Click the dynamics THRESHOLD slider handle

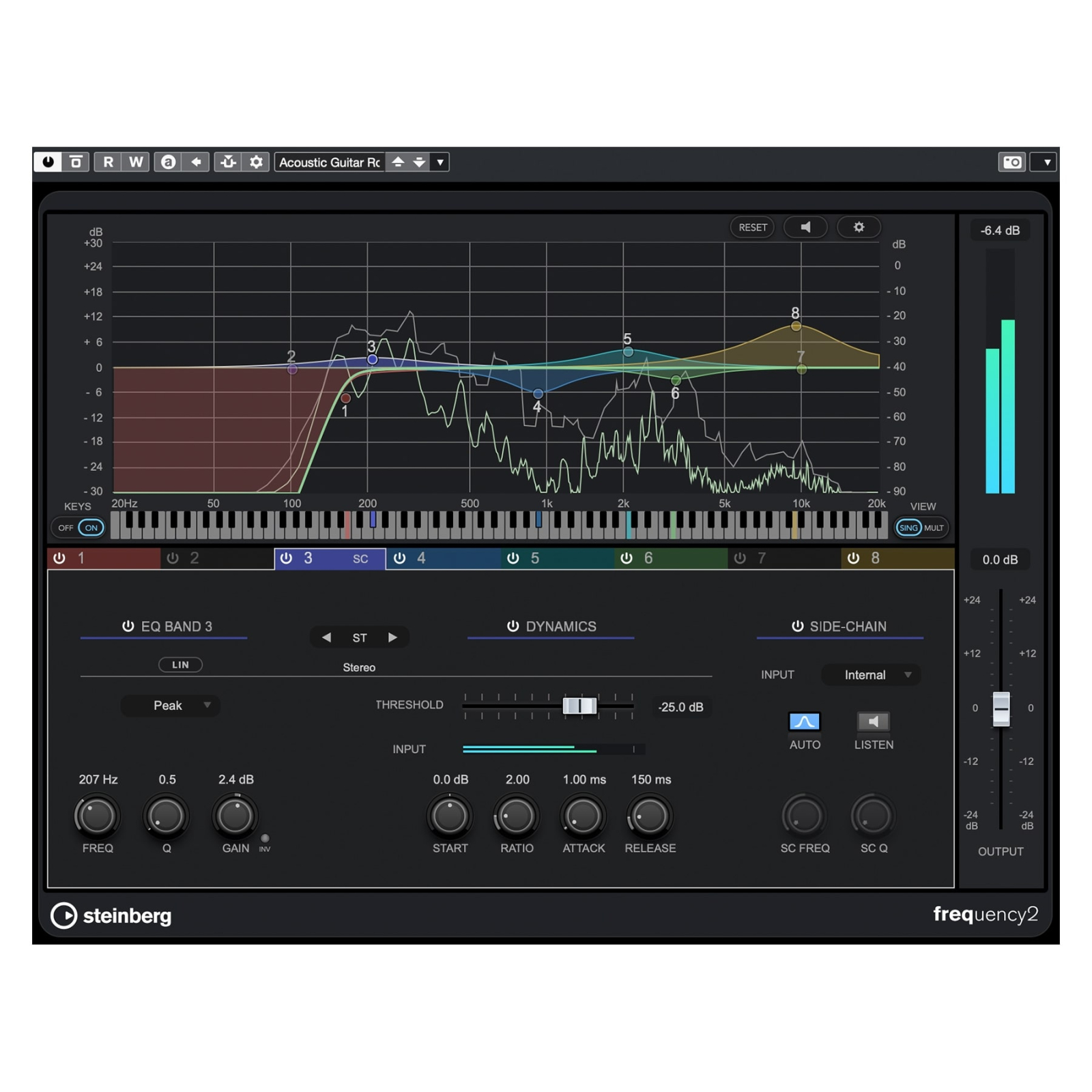click(x=579, y=706)
